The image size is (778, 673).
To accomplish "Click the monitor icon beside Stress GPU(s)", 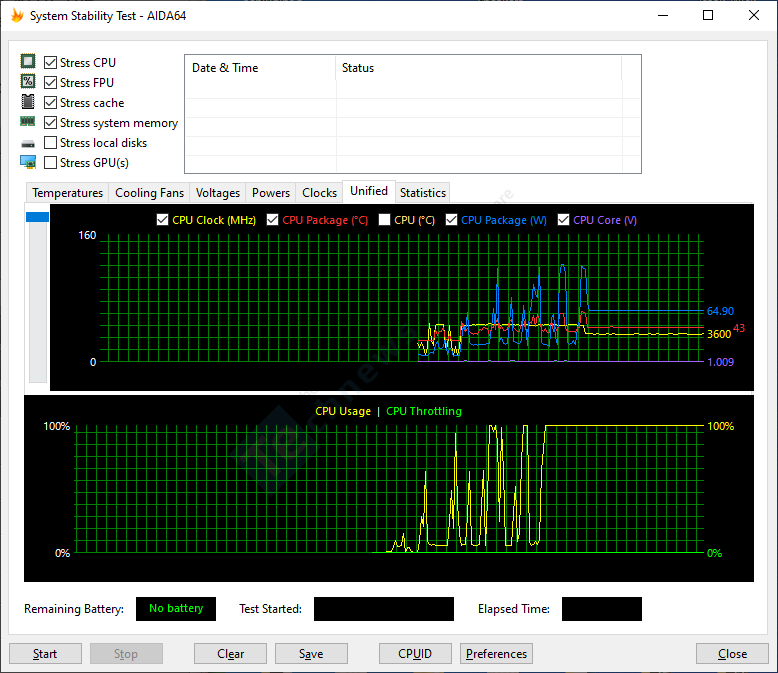I will [28, 162].
